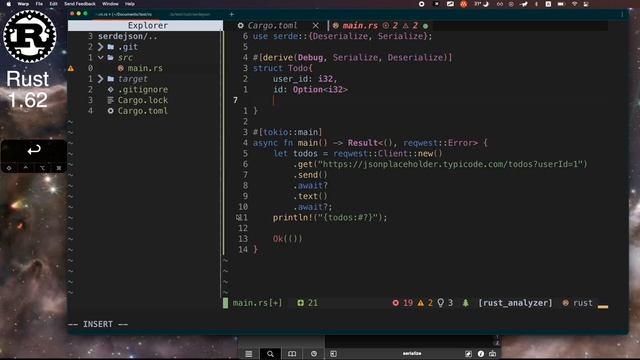Viewport: 640px width, 360px height.
Task: Open the .gitignore file entry
Action: click(142, 89)
